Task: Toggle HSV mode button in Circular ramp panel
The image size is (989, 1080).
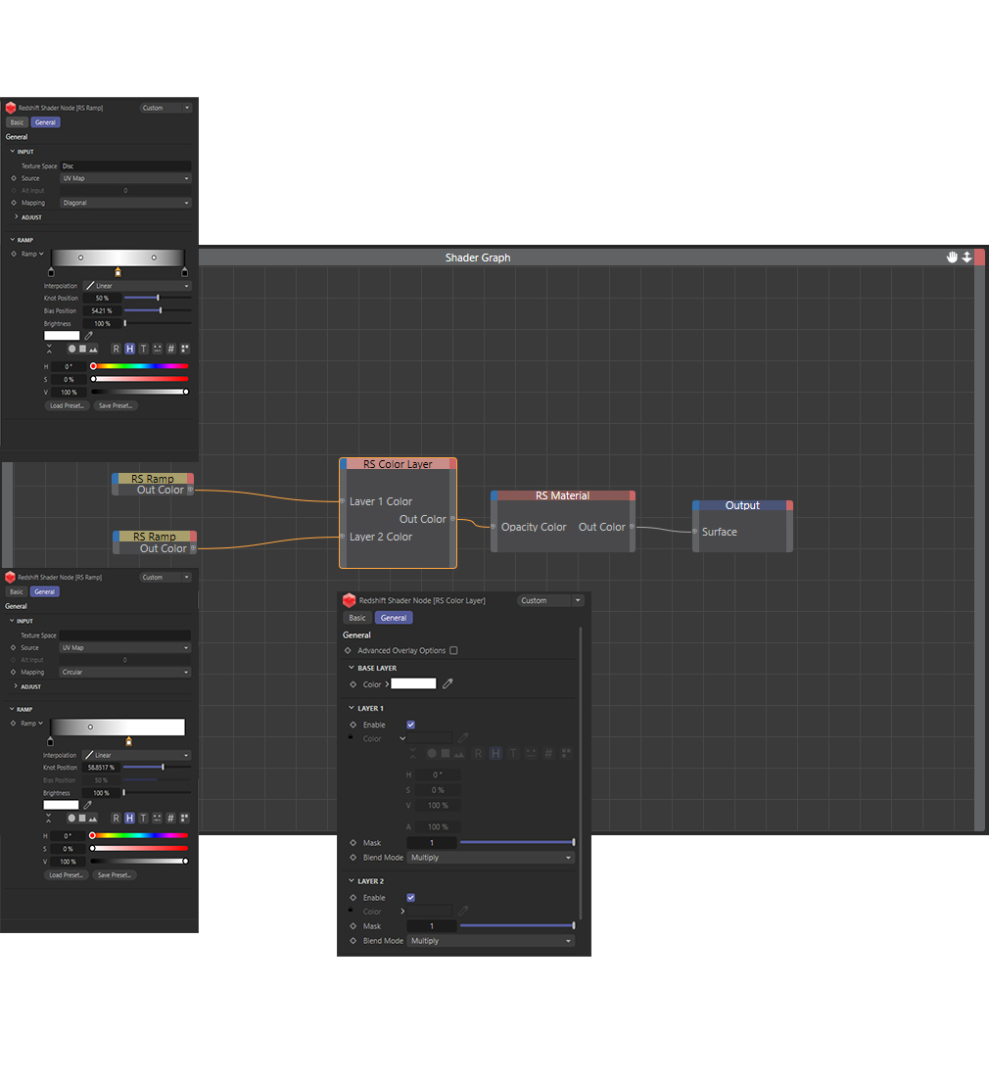Action: pos(129,818)
